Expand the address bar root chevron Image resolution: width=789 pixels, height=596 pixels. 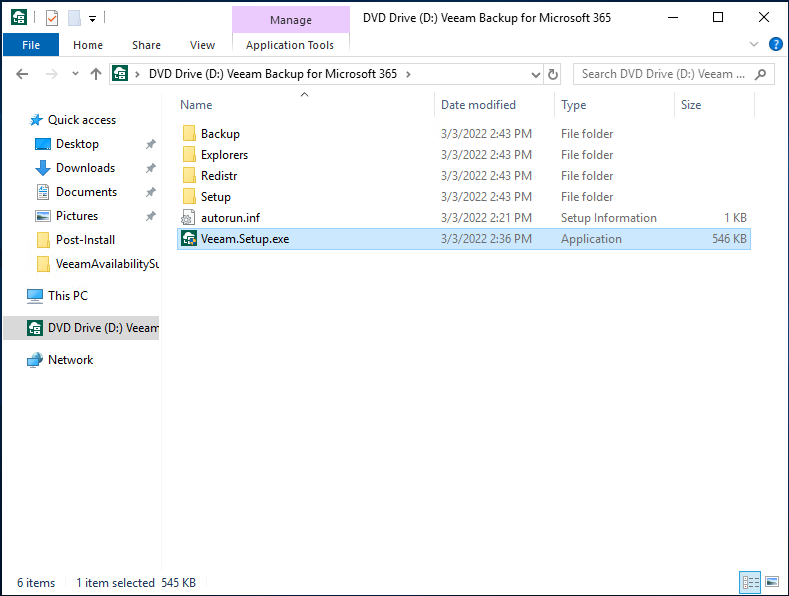click(137, 74)
